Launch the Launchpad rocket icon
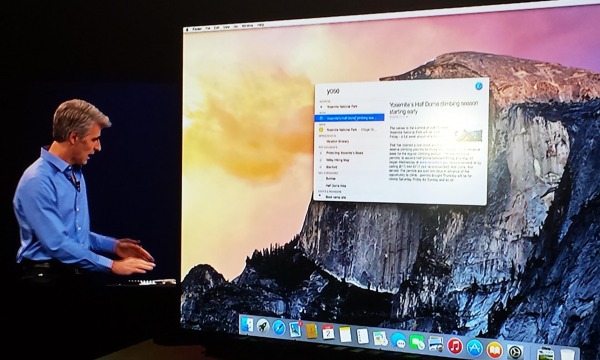Viewport: 600px width, 360px height. (263, 326)
